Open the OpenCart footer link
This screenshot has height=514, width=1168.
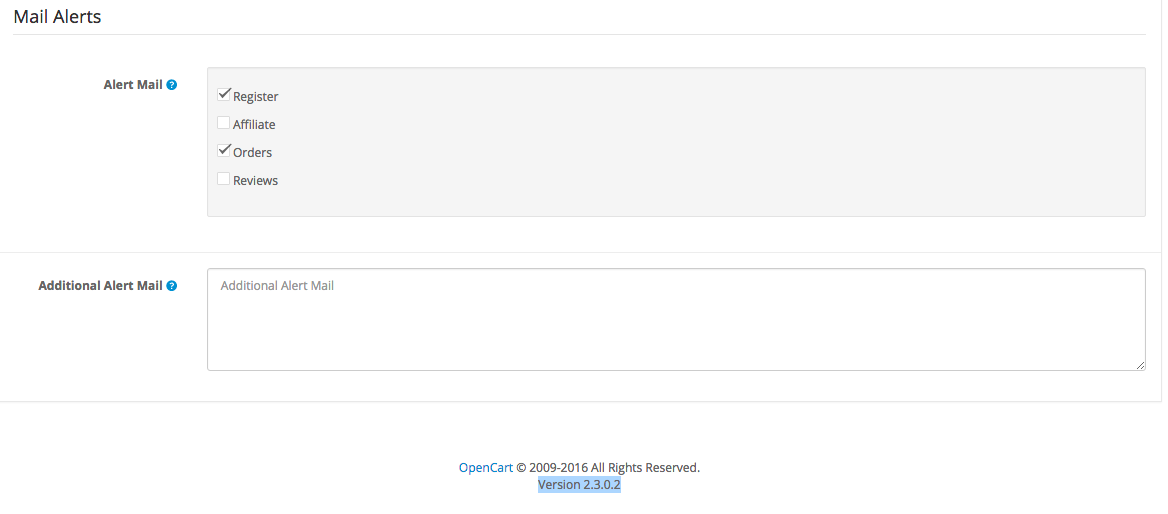486,468
